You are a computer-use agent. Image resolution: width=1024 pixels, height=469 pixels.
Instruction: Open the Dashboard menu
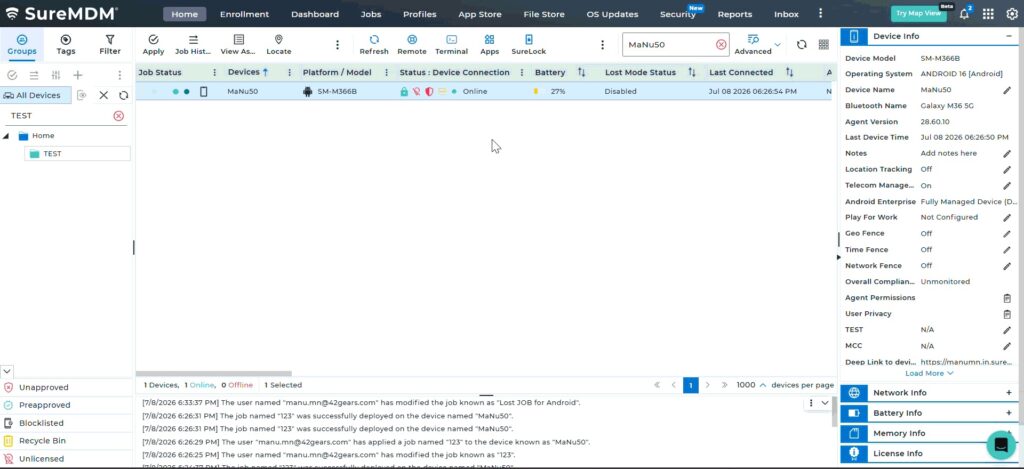click(x=315, y=14)
